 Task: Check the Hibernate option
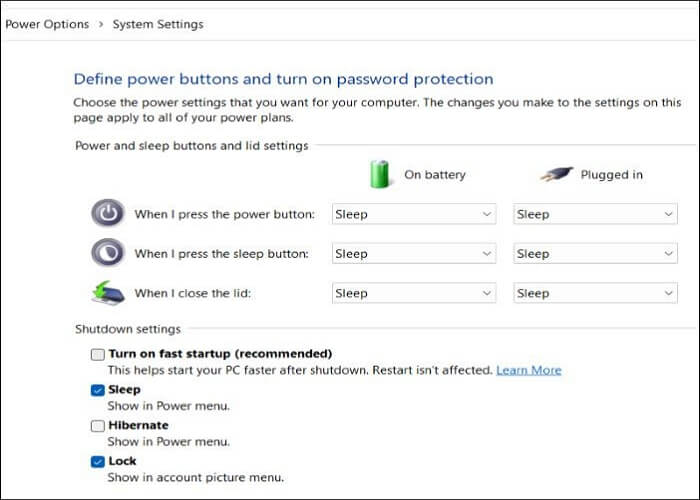pyautogui.click(x=97, y=425)
